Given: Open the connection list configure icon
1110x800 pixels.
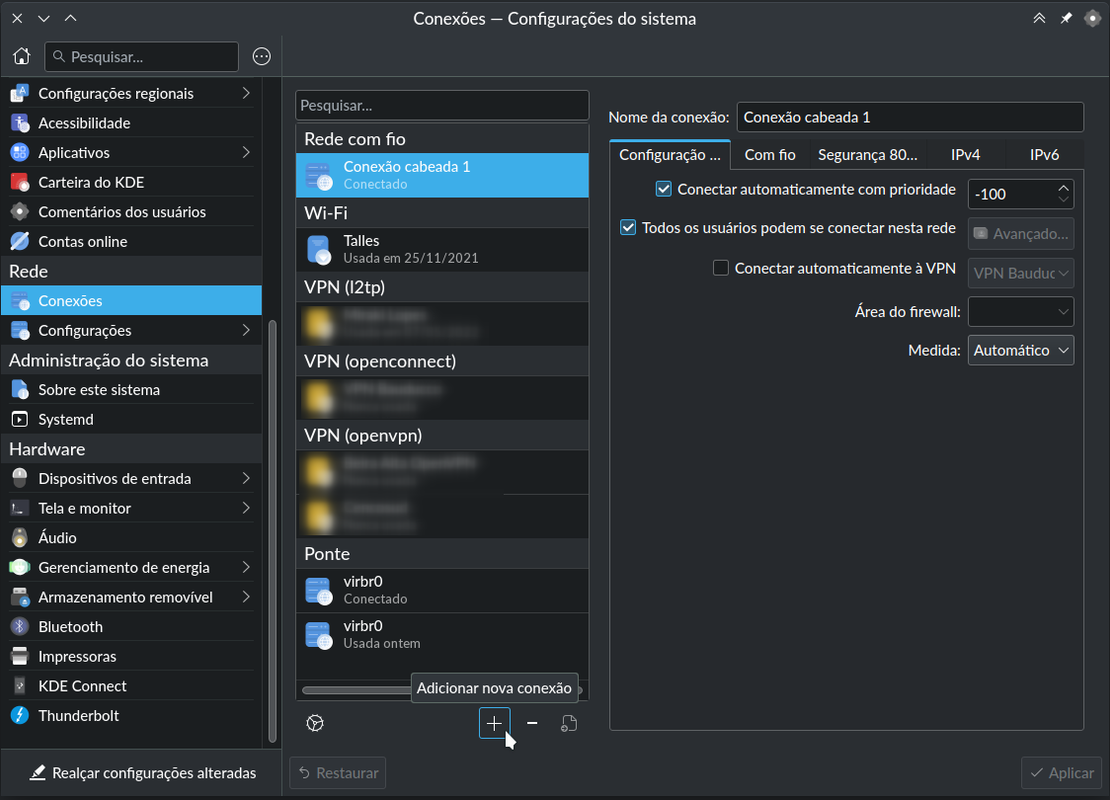Looking at the screenshot, I should coord(315,723).
